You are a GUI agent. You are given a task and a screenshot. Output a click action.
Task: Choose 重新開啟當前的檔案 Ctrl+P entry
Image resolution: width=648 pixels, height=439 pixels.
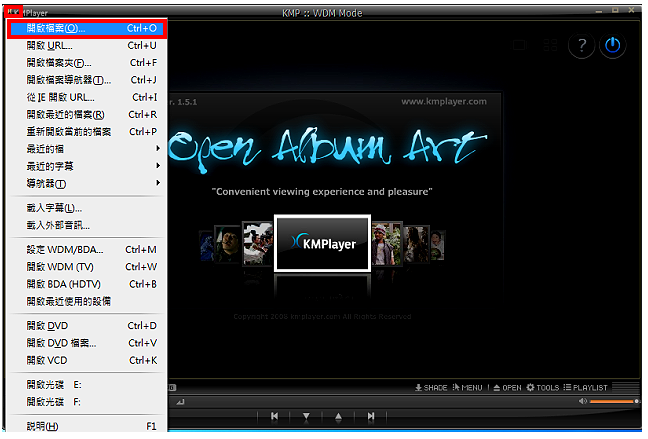pyautogui.click(x=87, y=131)
